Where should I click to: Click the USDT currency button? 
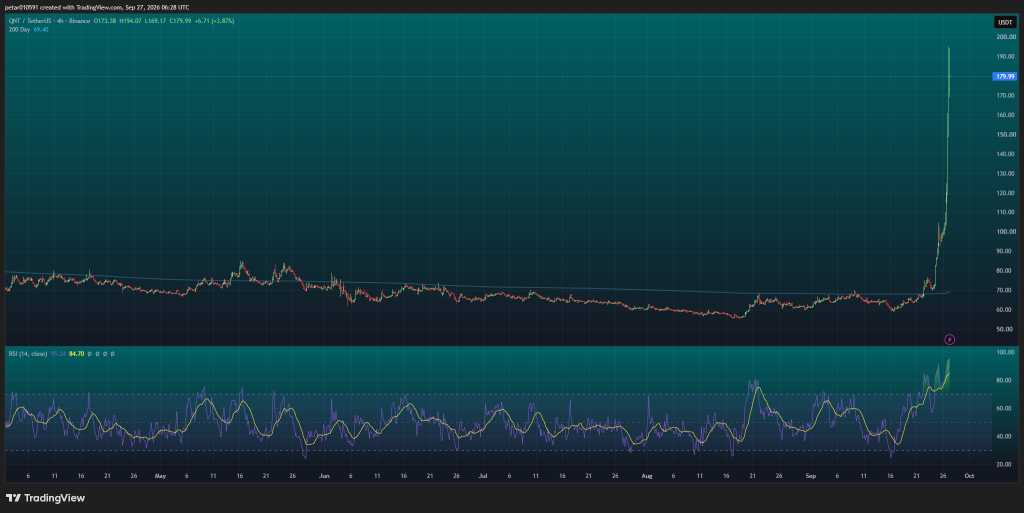click(x=1004, y=22)
